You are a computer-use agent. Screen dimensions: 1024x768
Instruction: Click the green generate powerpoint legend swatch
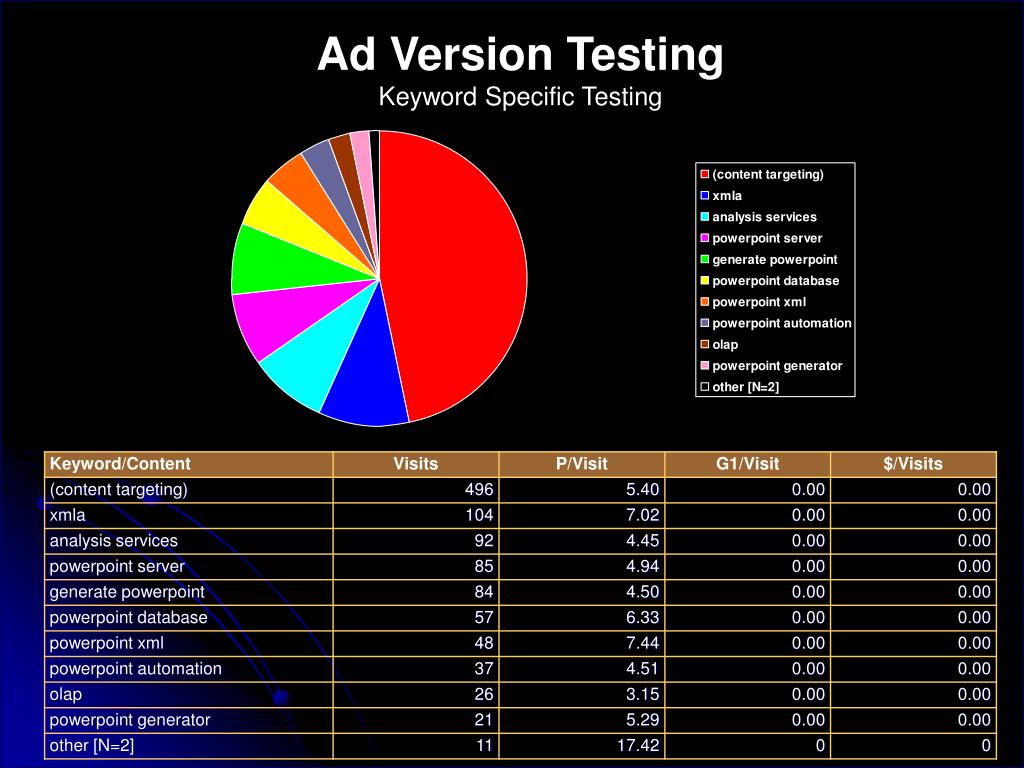point(705,259)
